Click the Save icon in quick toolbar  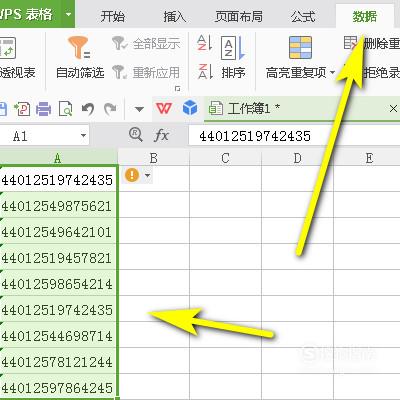(x=3, y=109)
